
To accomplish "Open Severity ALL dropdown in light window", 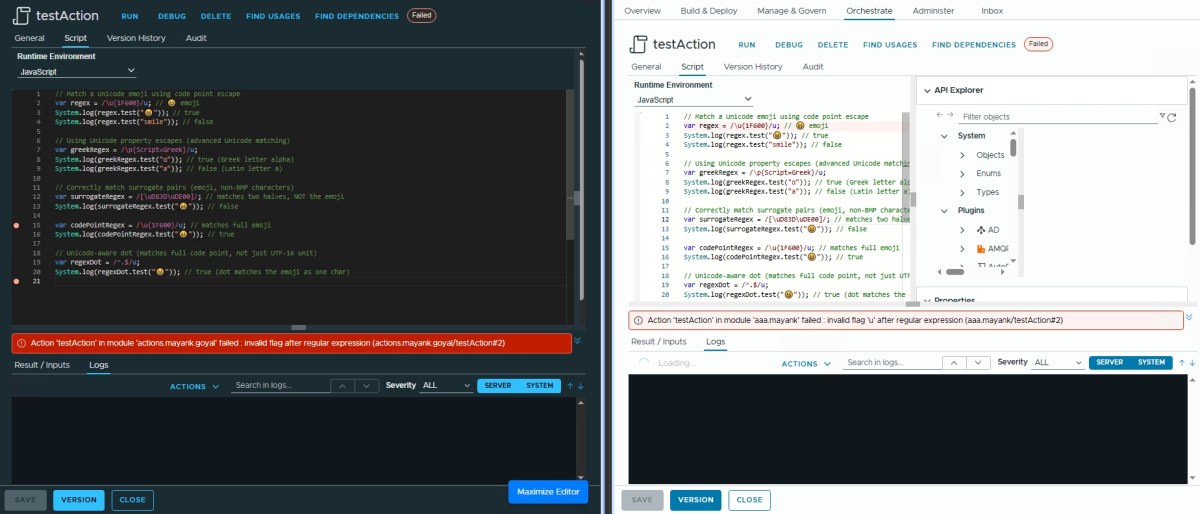I will tap(1058, 363).
